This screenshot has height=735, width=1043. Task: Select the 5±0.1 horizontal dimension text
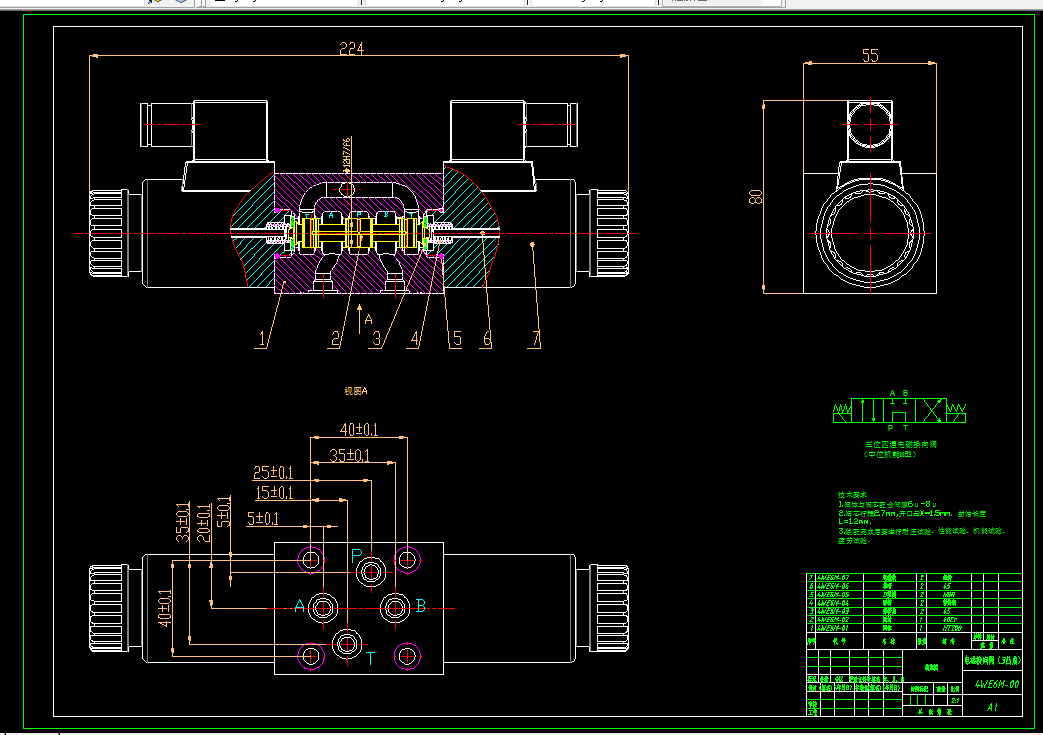point(263,518)
